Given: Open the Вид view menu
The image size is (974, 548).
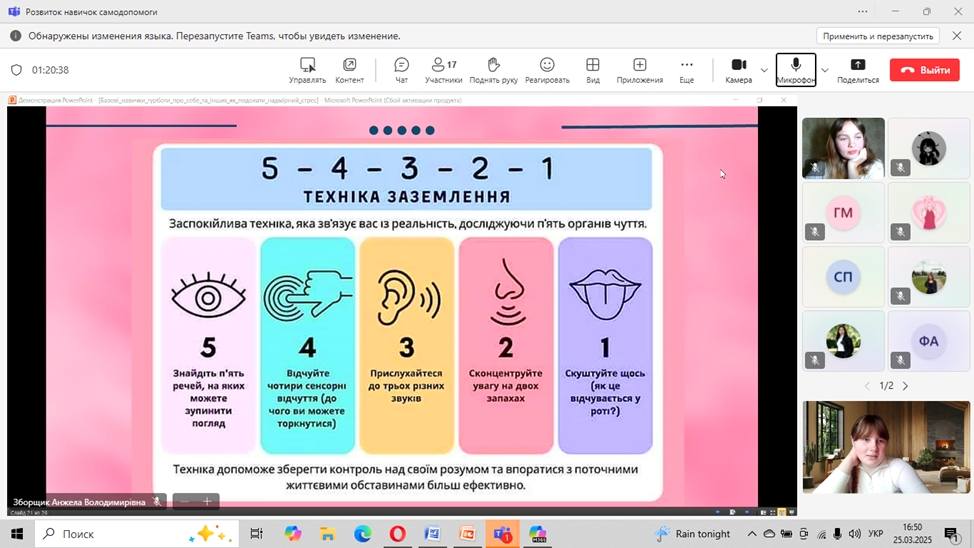Looking at the screenshot, I should pyautogui.click(x=593, y=70).
